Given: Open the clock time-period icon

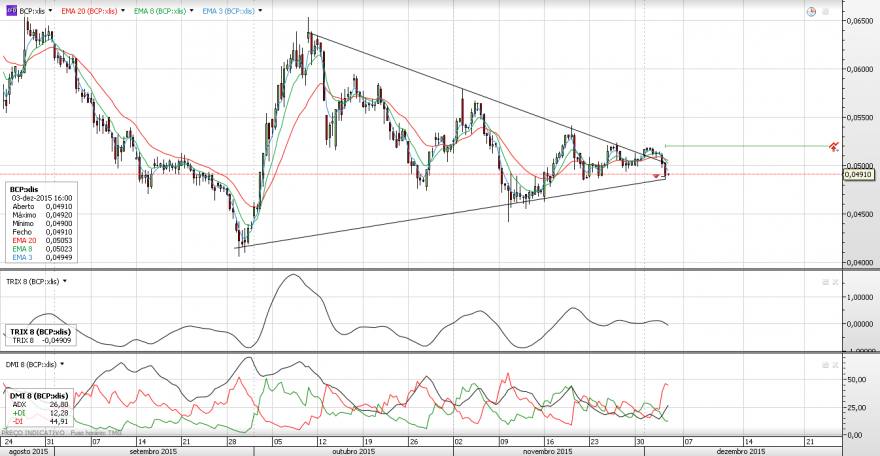Looking at the screenshot, I should coord(811,11).
